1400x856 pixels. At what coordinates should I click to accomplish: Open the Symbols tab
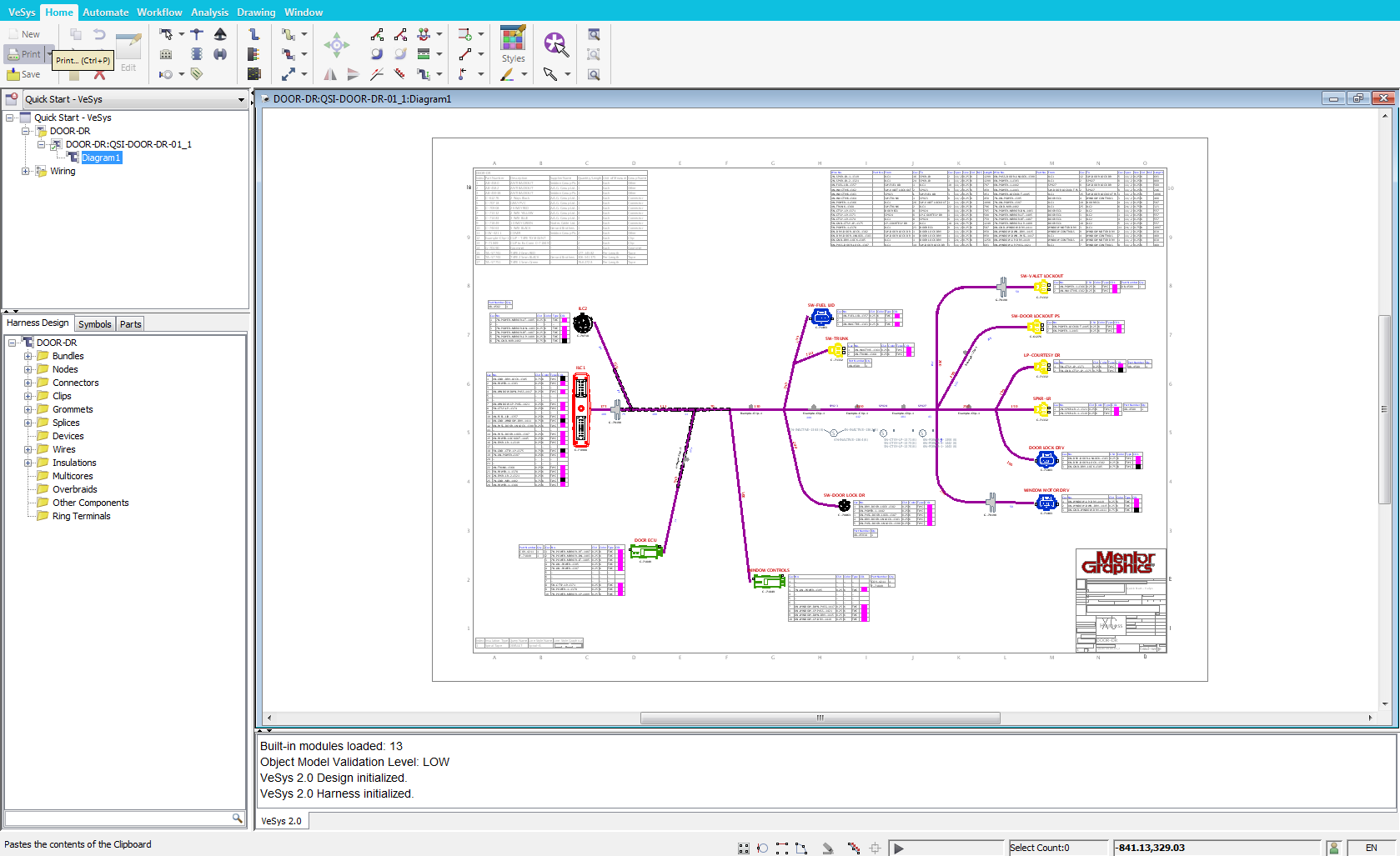click(x=94, y=324)
